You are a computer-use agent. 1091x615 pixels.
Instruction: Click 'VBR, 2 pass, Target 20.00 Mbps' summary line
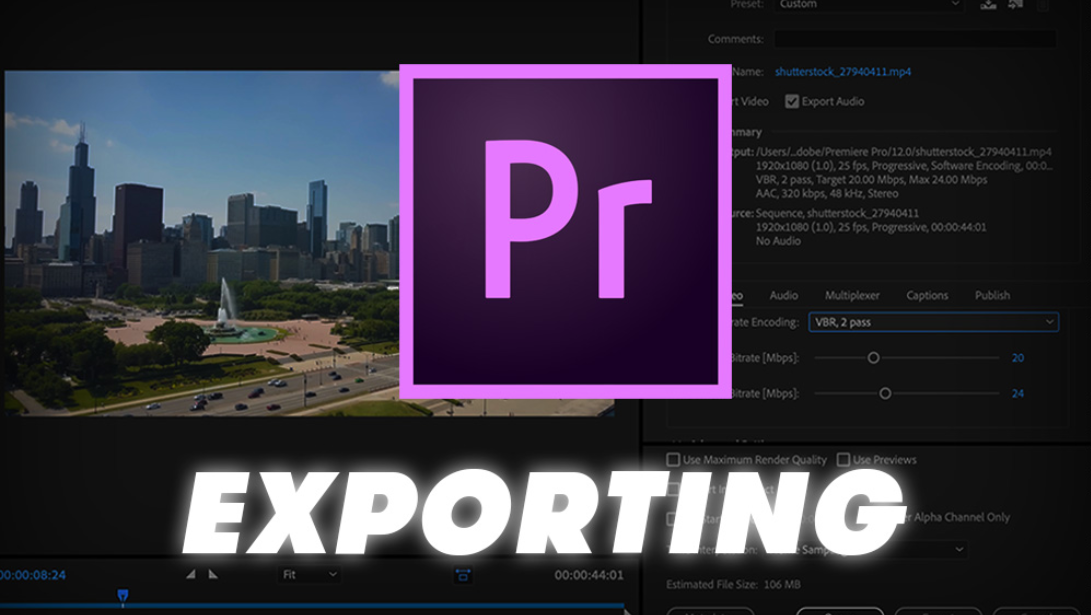tap(871, 179)
